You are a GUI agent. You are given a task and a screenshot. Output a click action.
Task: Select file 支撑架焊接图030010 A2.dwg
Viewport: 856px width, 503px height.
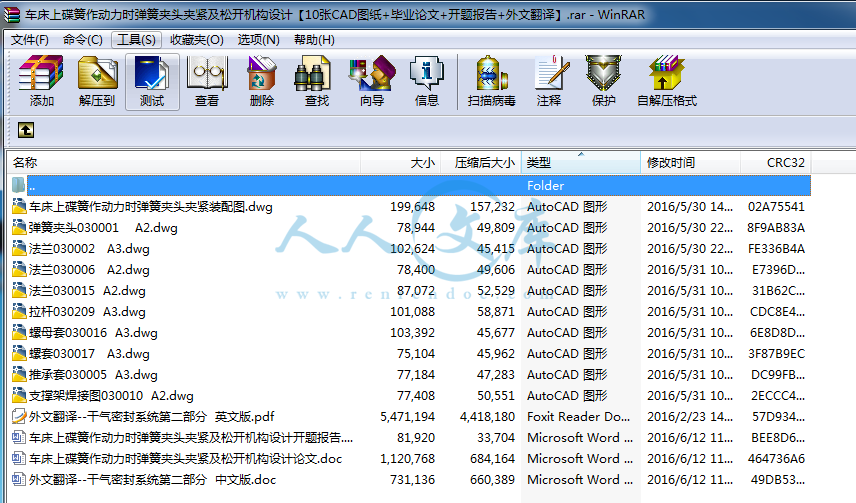(111, 395)
